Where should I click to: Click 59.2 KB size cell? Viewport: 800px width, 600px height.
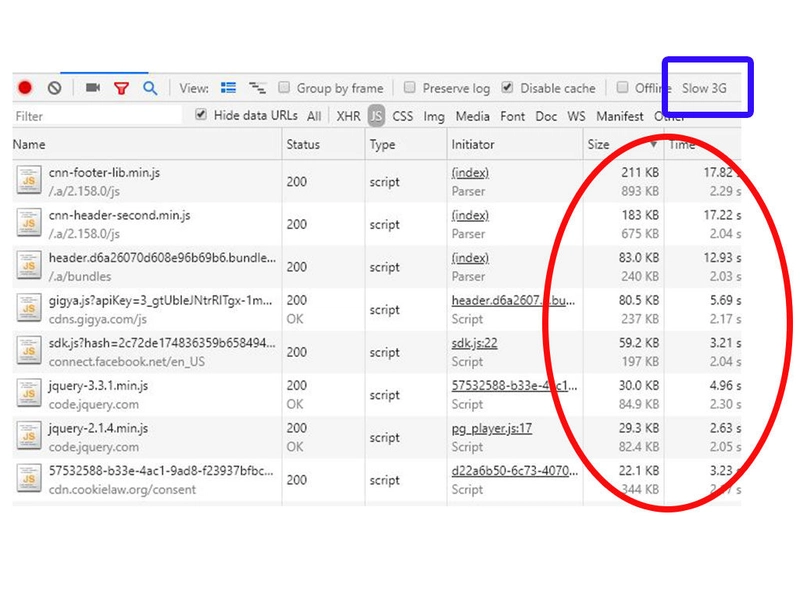(639, 343)
